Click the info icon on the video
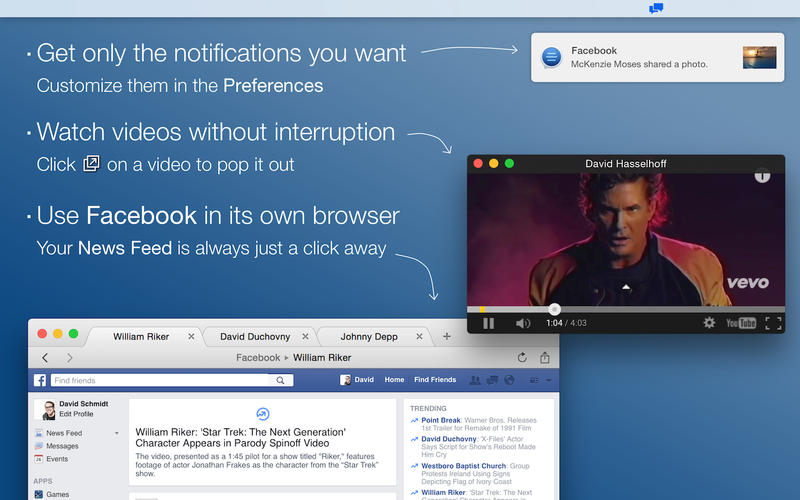Image resolution: width=800 pixels, height=500 pixels. point(762,176)
